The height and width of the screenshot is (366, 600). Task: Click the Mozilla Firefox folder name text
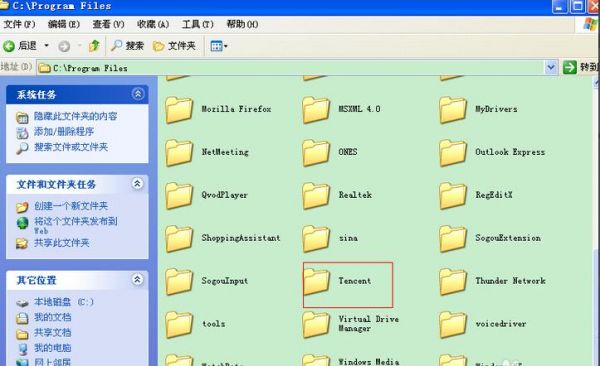point(236,109)
